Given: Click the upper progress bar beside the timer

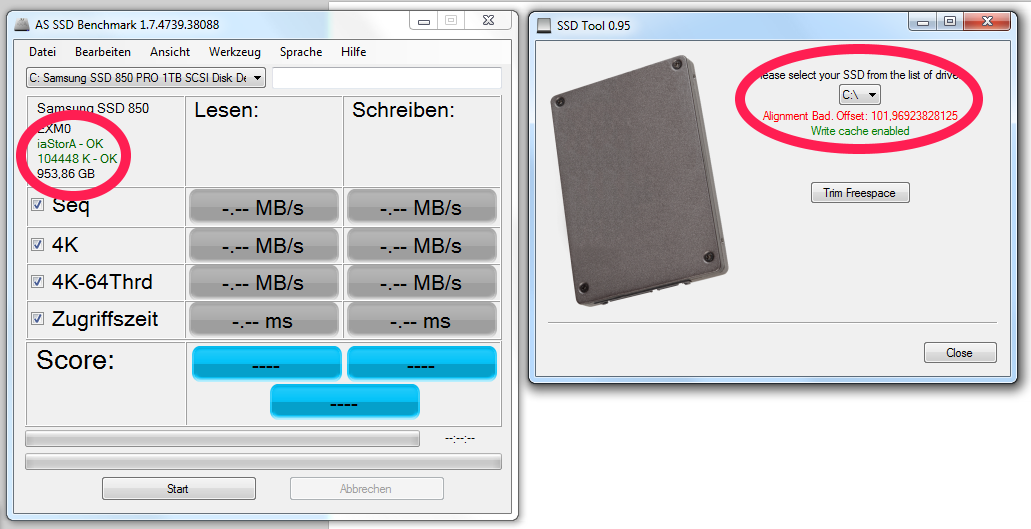Looking at the screenshot, I should pos(222,438).
